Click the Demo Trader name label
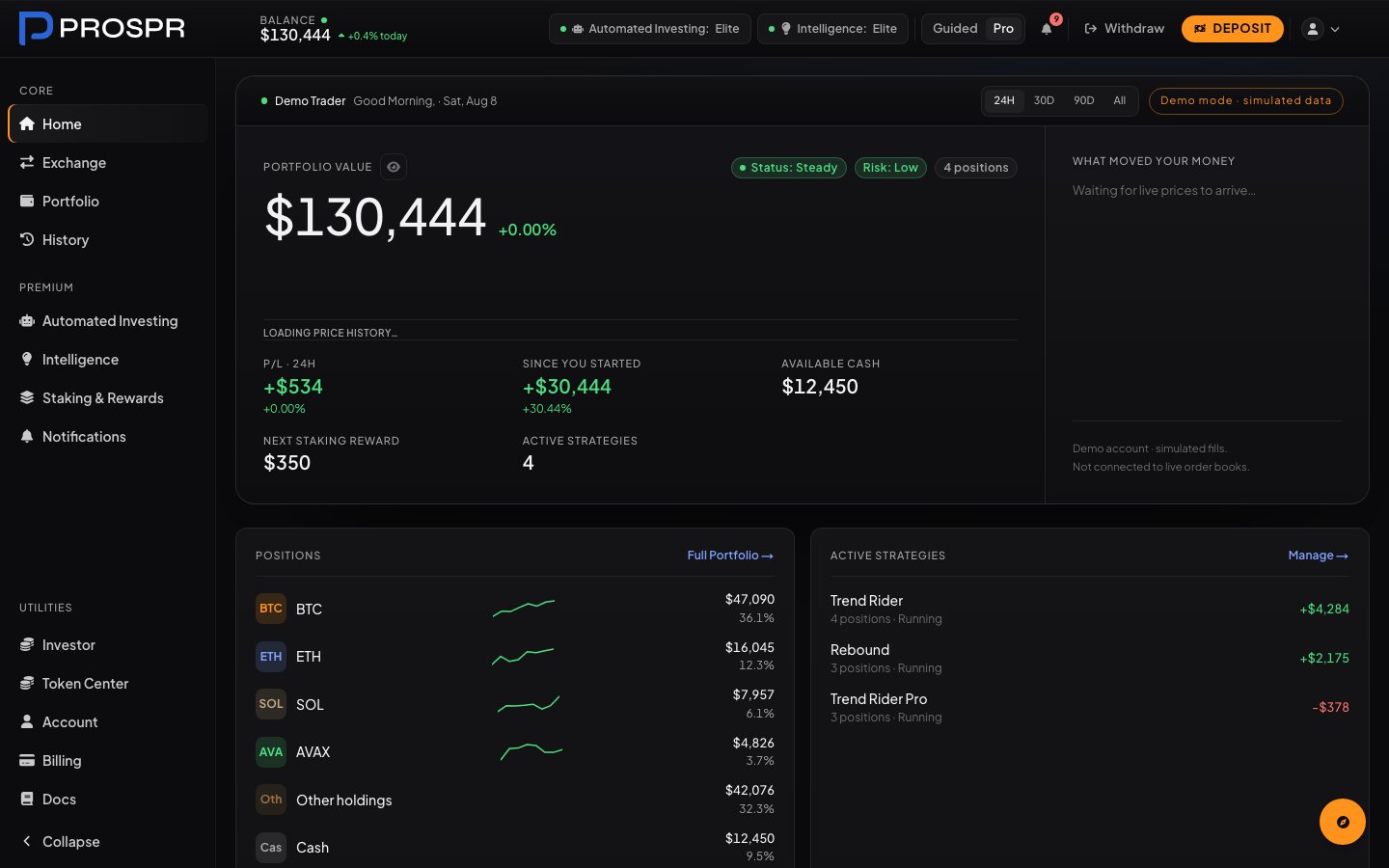The height and width of the screenshot is (868, 1389). pos(310,100)
